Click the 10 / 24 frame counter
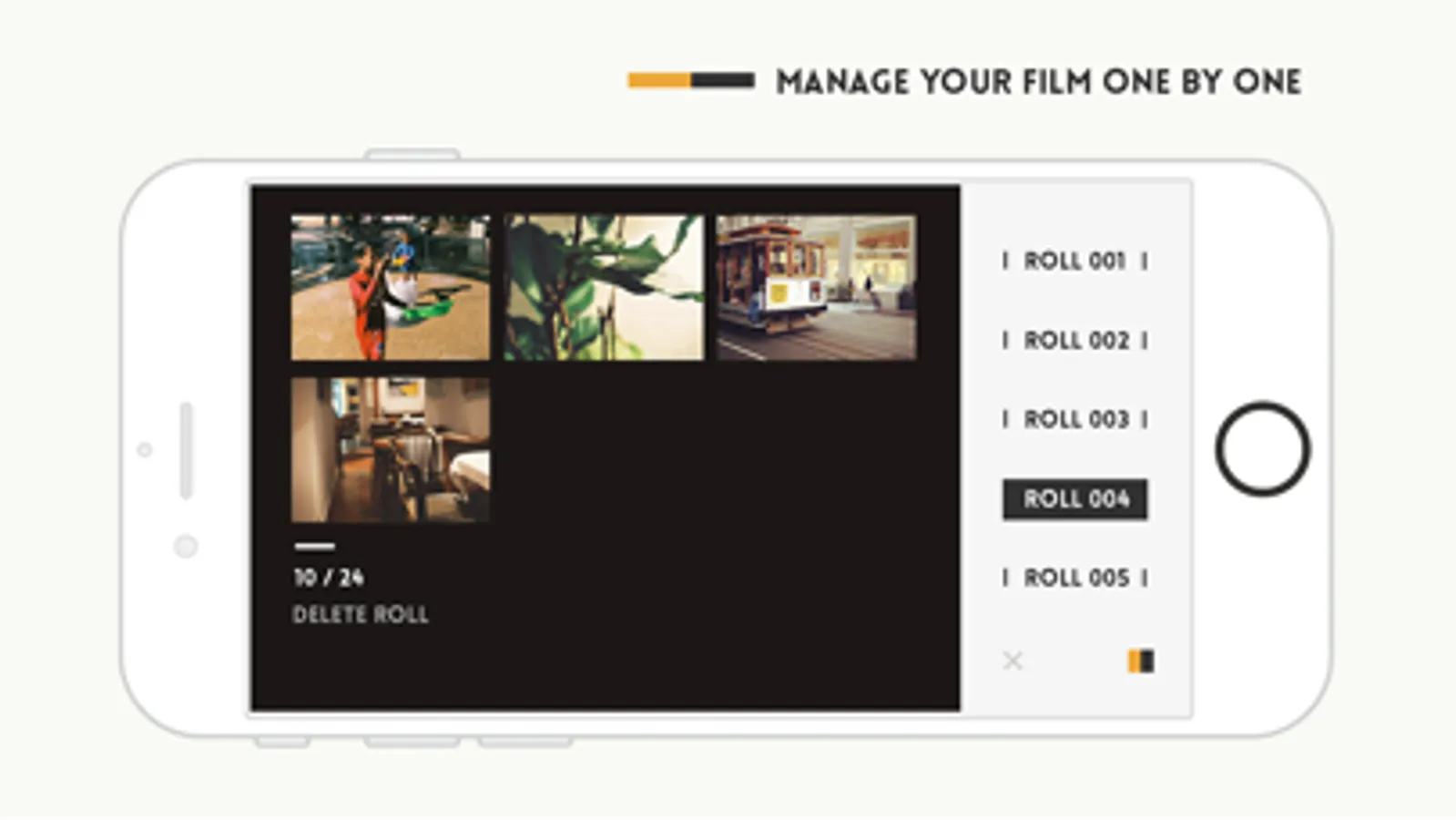Screen dimensions: 1456x820 pyautogui.click(x=329, y=578)
